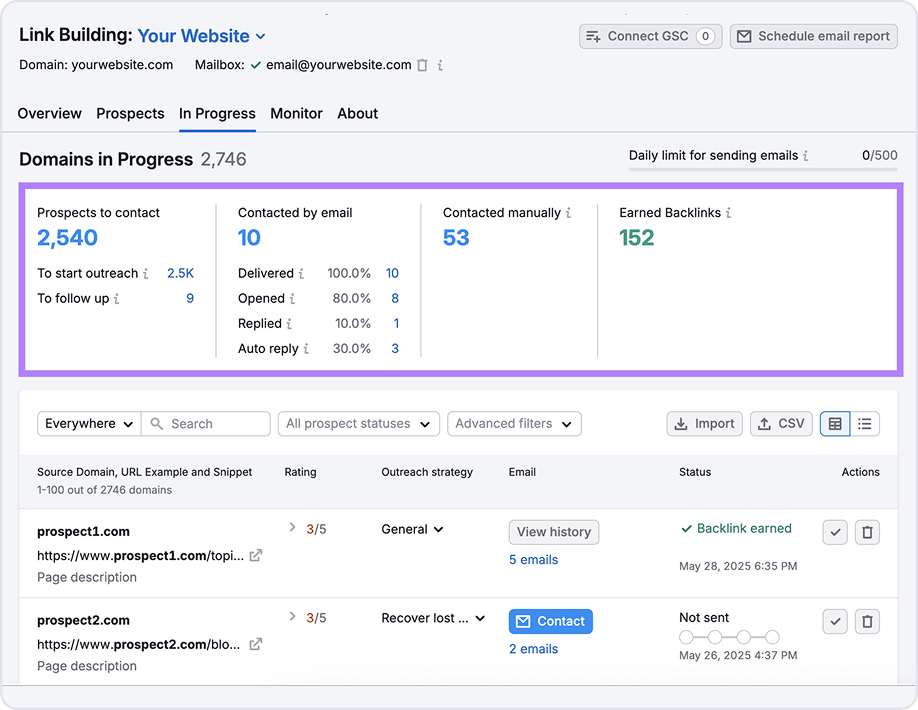Switch to list view layout
This screenshot has height=710, width=918.
[x=865, y=424]
